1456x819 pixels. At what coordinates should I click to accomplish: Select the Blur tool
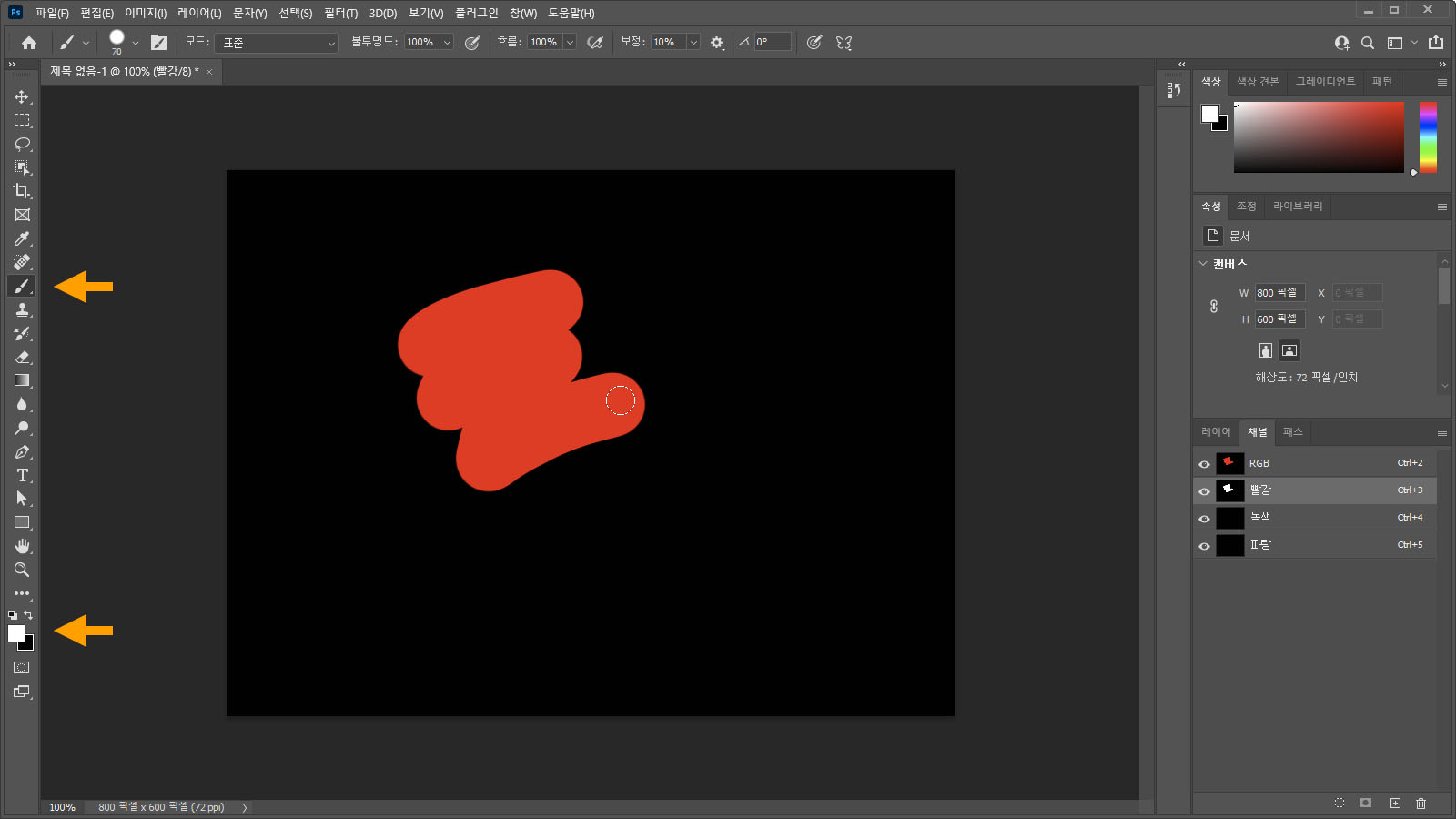click(22, 404)
